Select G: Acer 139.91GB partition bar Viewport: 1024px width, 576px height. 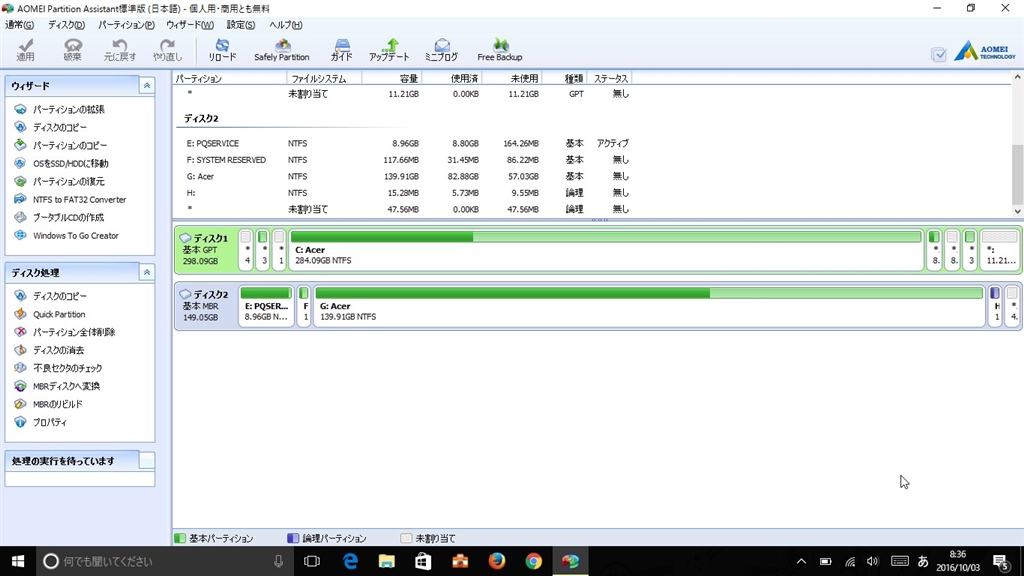coord(649,306)
